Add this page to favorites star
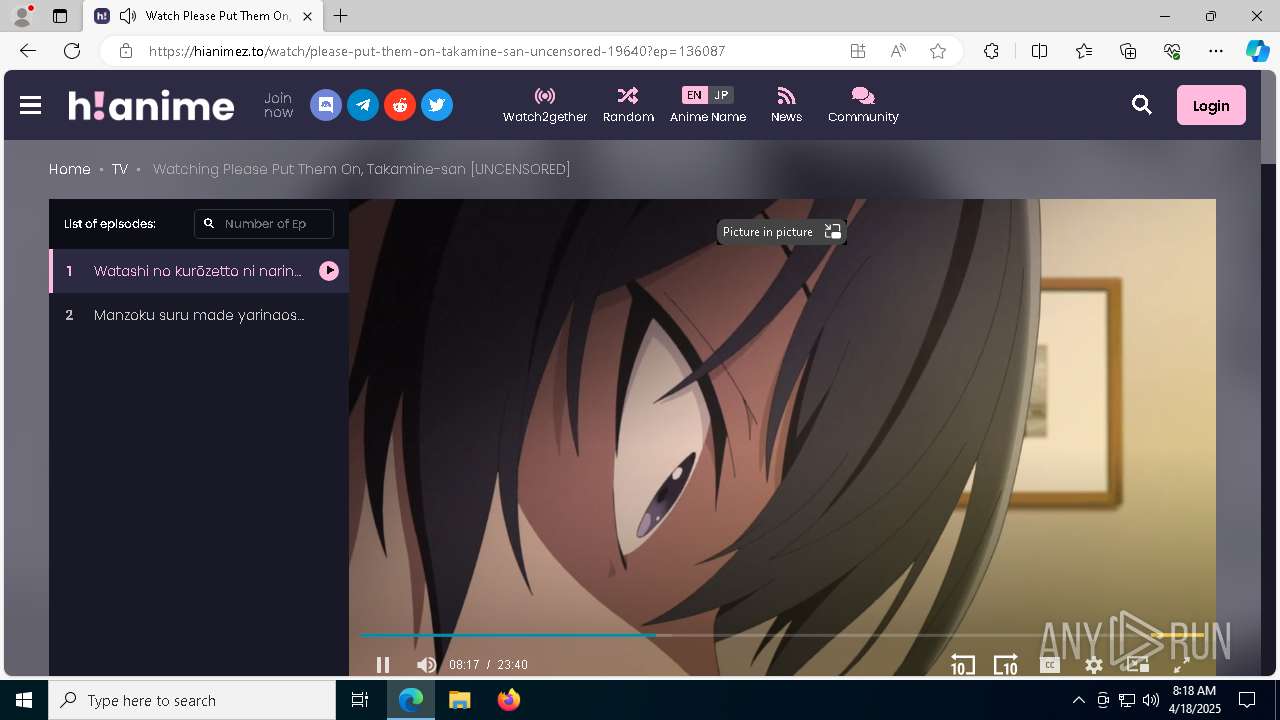 (938, 51)
